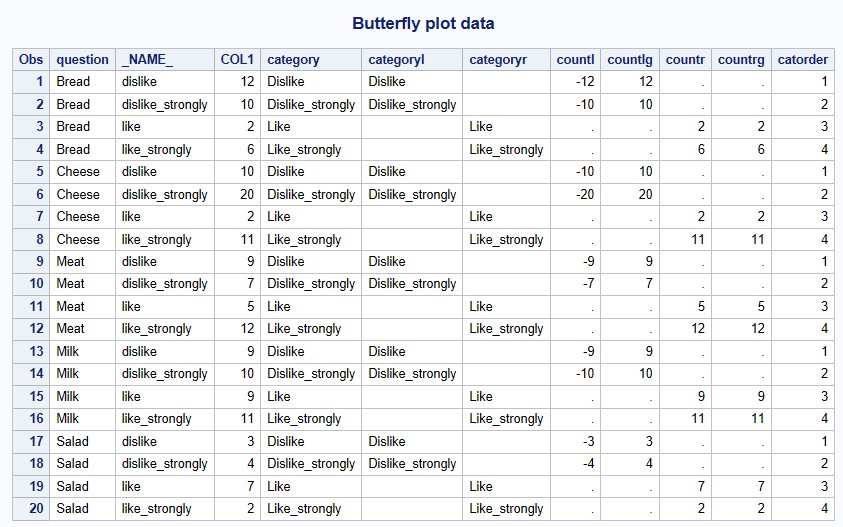Click the Butterfly plot data title
Viewport: 843px width, 527px height.
[423, 24]
